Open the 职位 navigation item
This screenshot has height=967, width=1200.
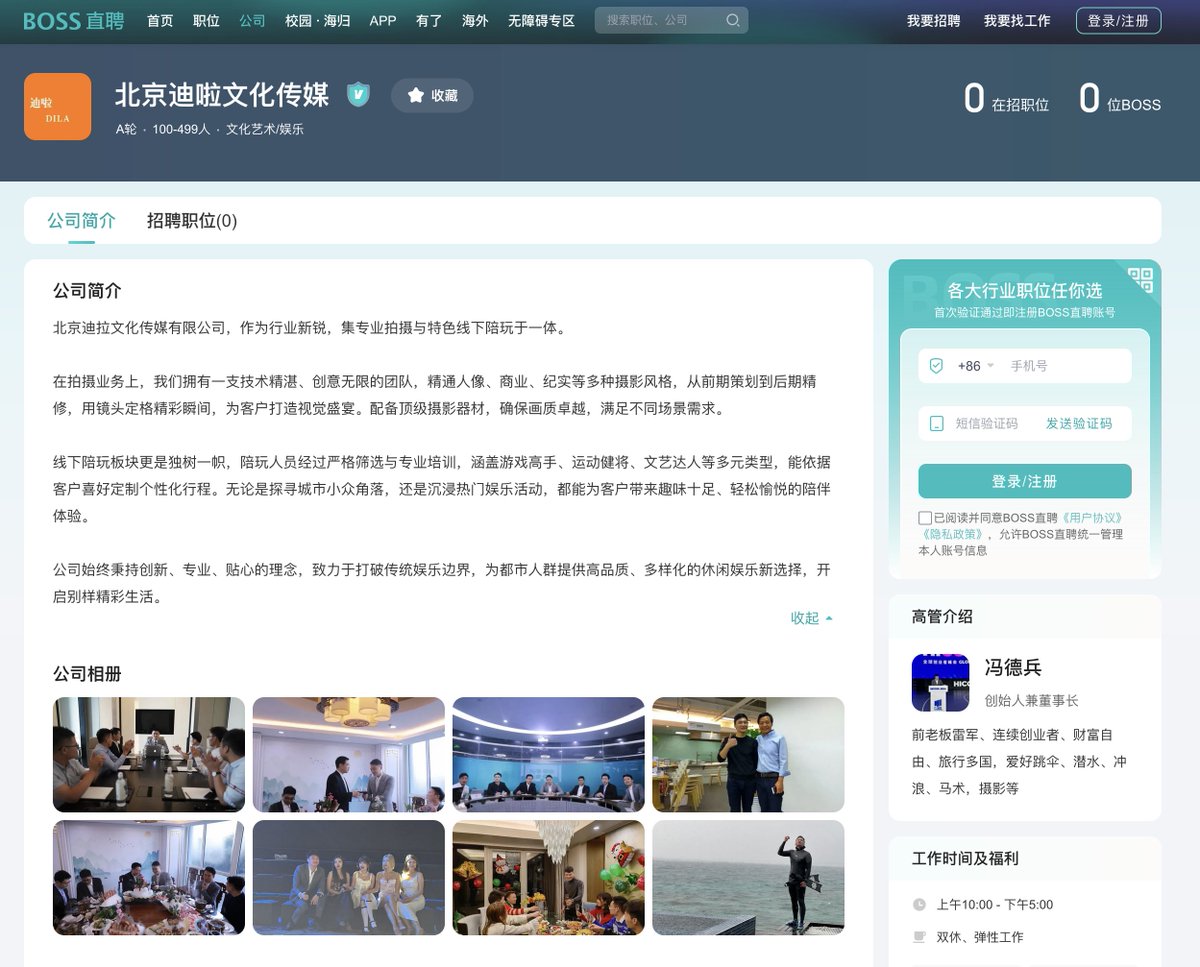click(206, 20)
